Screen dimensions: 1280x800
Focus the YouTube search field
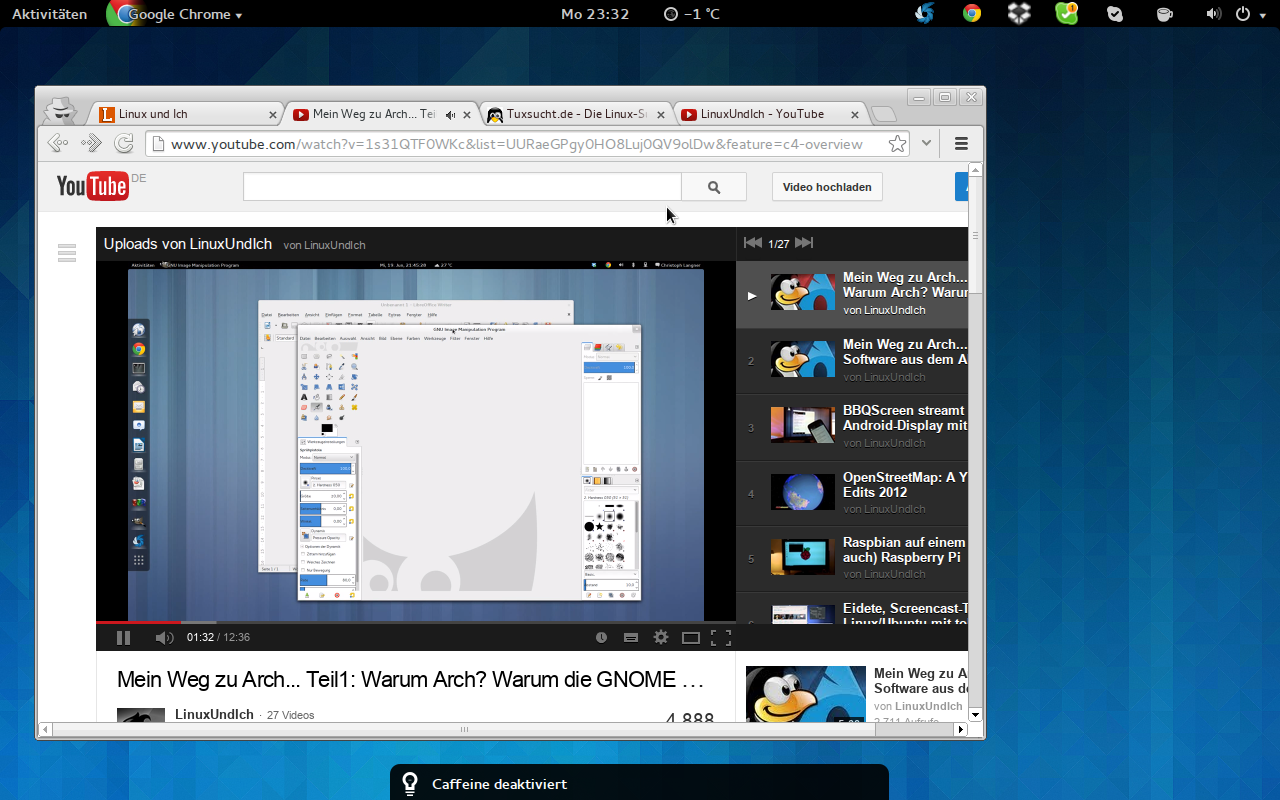pyautogui.click(x=462, y=187)
